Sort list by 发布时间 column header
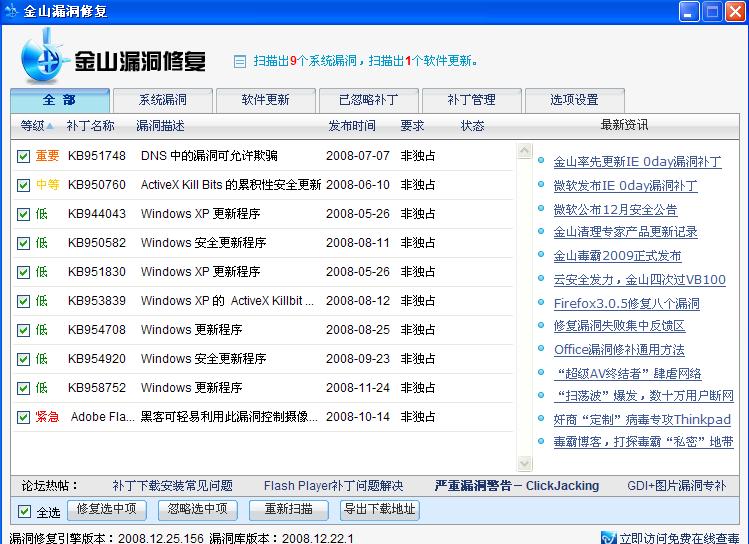This screenshot has height=544, width=749. click(352, 126)
